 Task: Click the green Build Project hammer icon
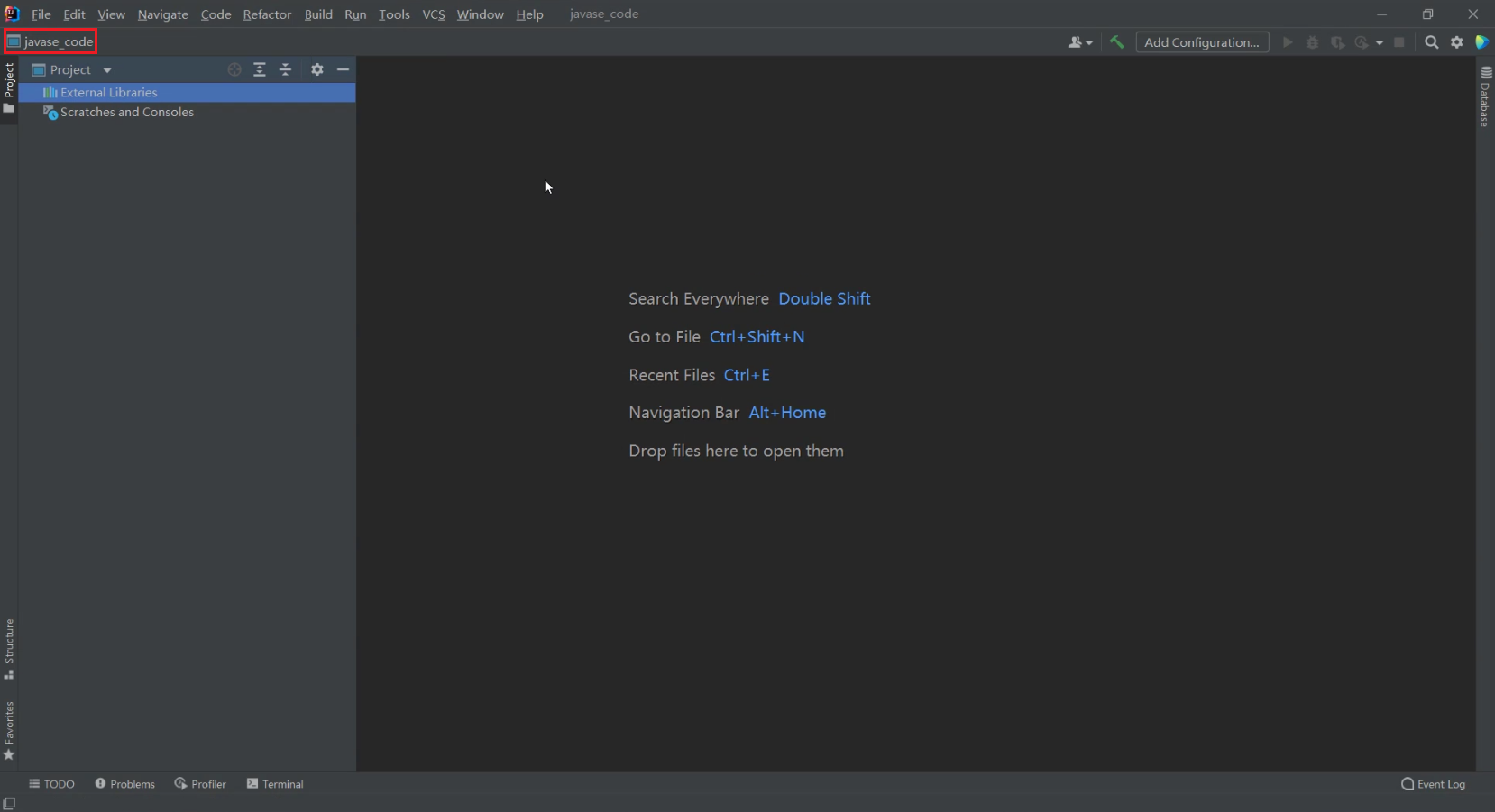1116,42
